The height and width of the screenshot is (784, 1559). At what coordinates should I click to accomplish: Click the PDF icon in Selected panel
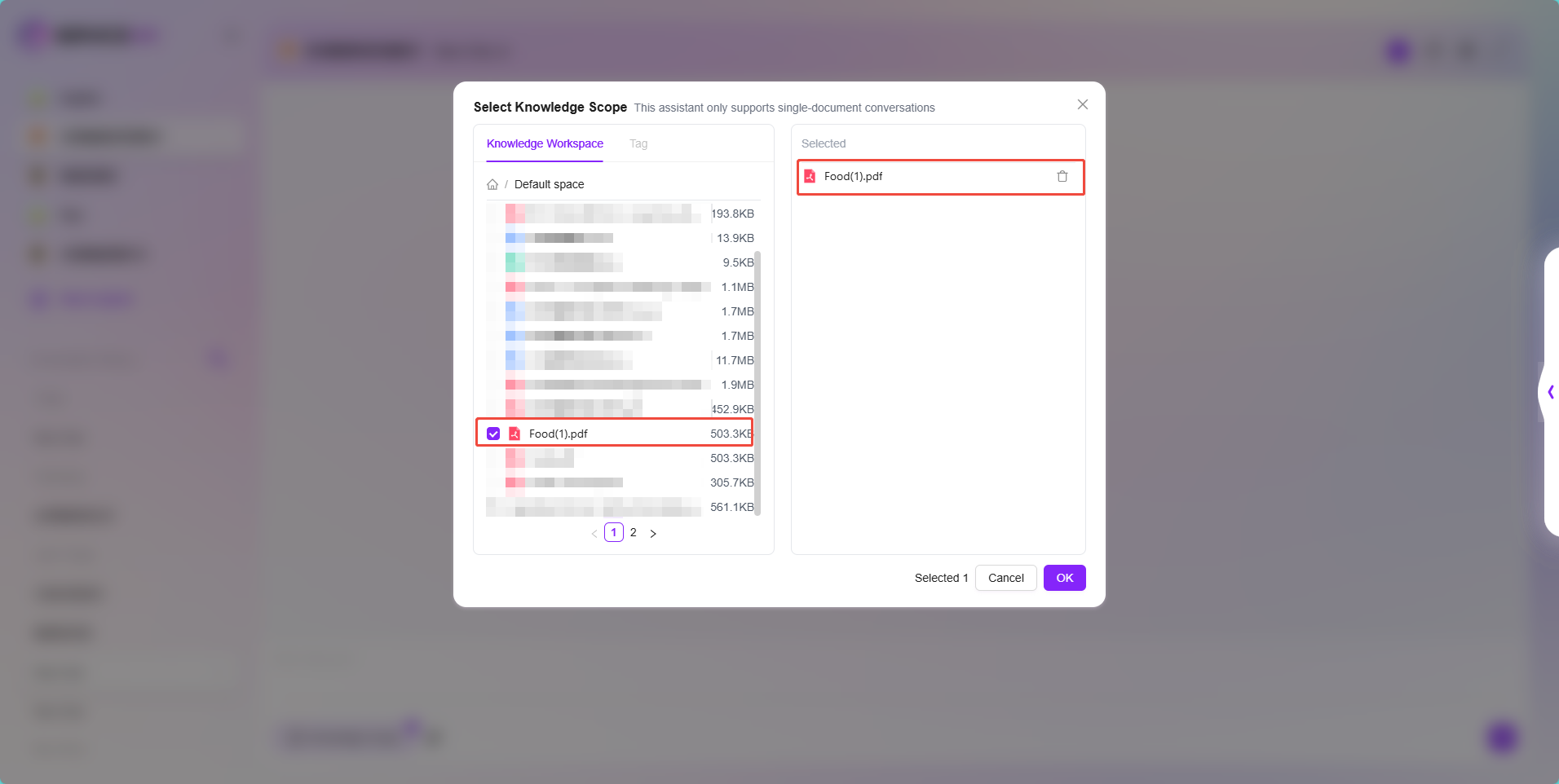[x=810, y=176]
